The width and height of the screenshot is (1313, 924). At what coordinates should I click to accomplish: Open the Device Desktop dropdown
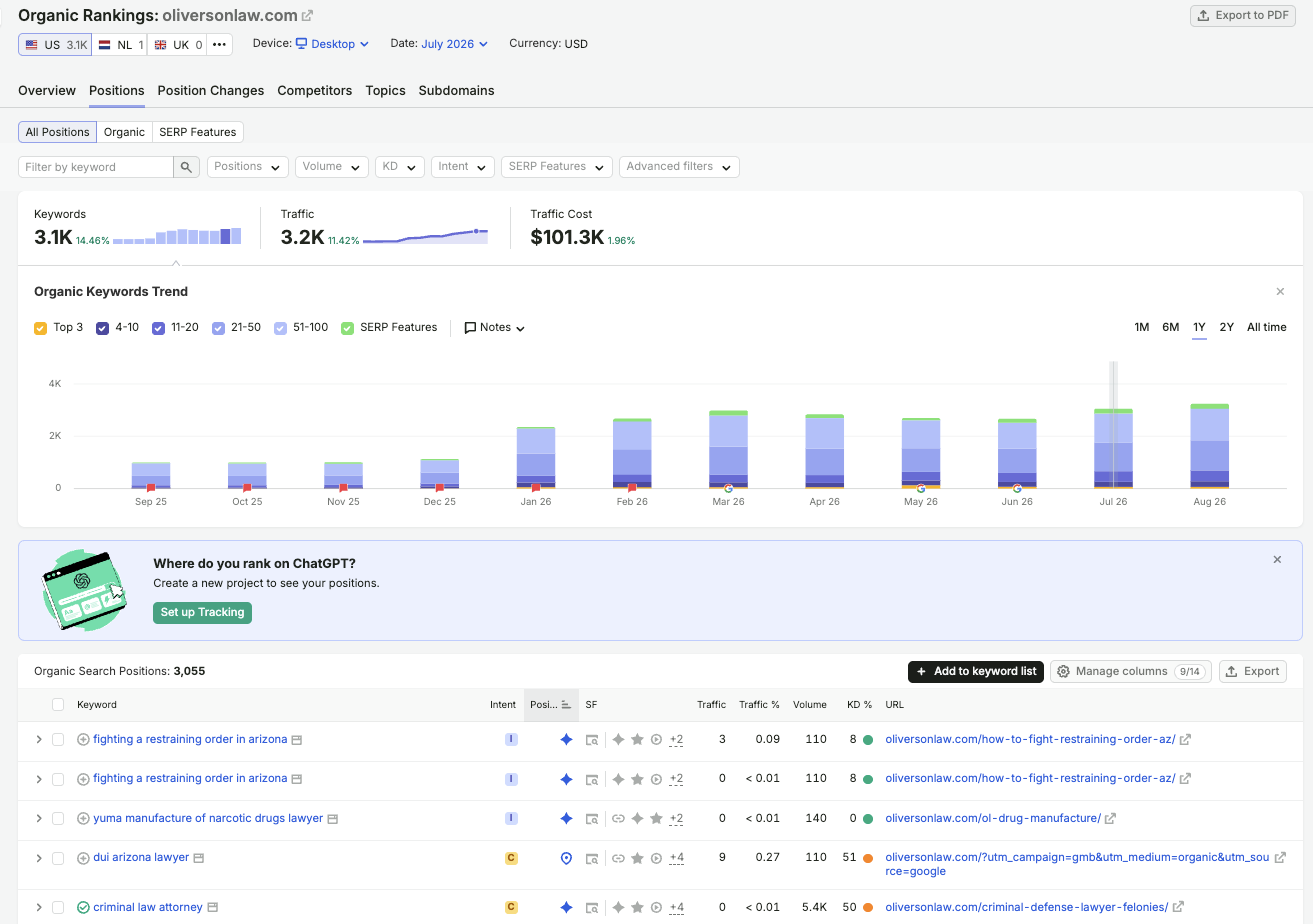click(332, 44)
